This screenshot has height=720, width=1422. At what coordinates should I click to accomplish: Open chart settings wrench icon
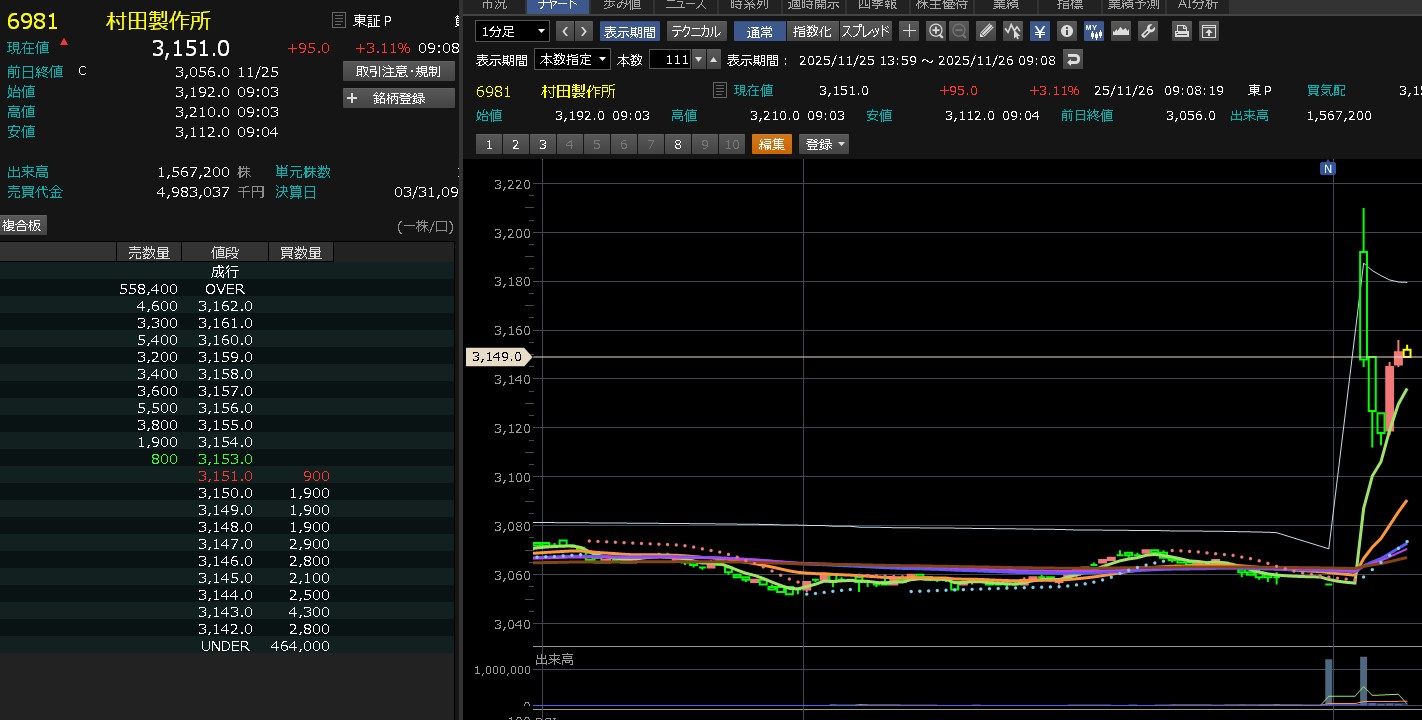[x=1148, y=31]
